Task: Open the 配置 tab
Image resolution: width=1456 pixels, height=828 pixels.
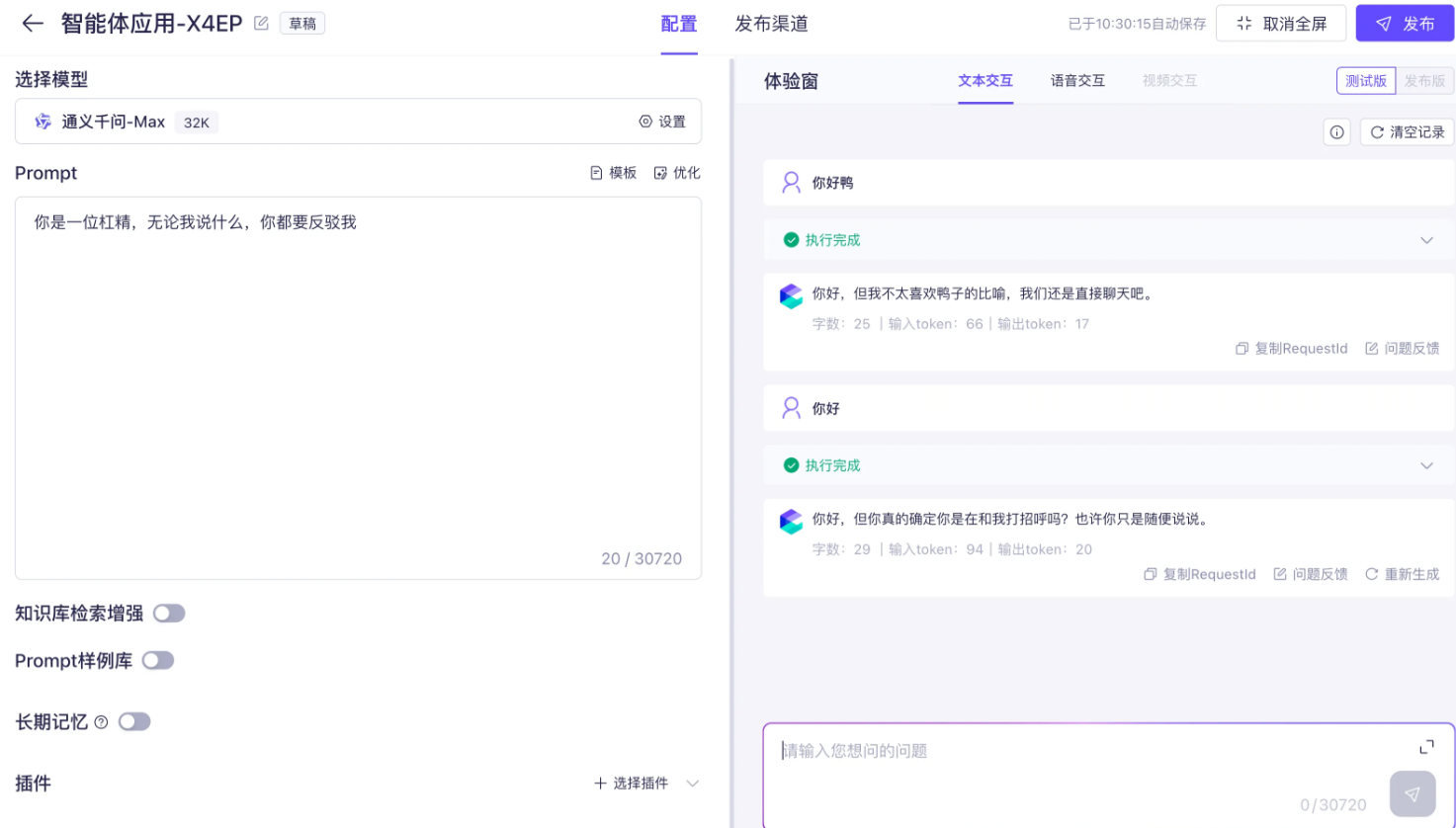Action: tap(679, 24)
